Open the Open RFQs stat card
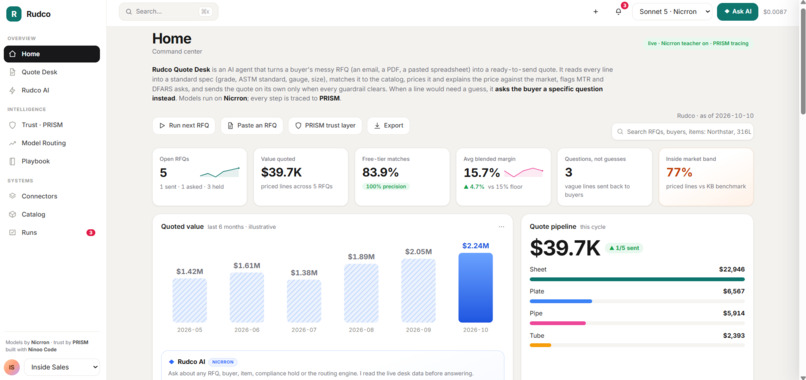Screen dimensions: 806x380 pos(199,177)
